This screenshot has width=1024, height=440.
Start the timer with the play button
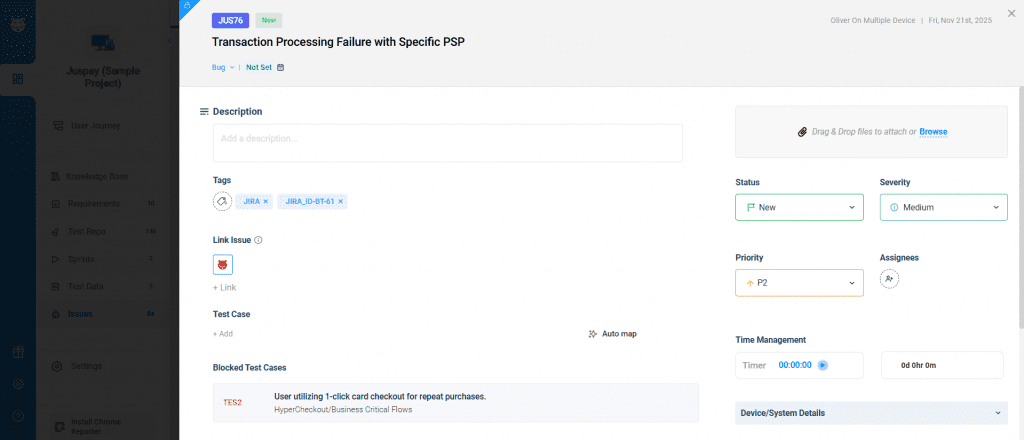822,365
